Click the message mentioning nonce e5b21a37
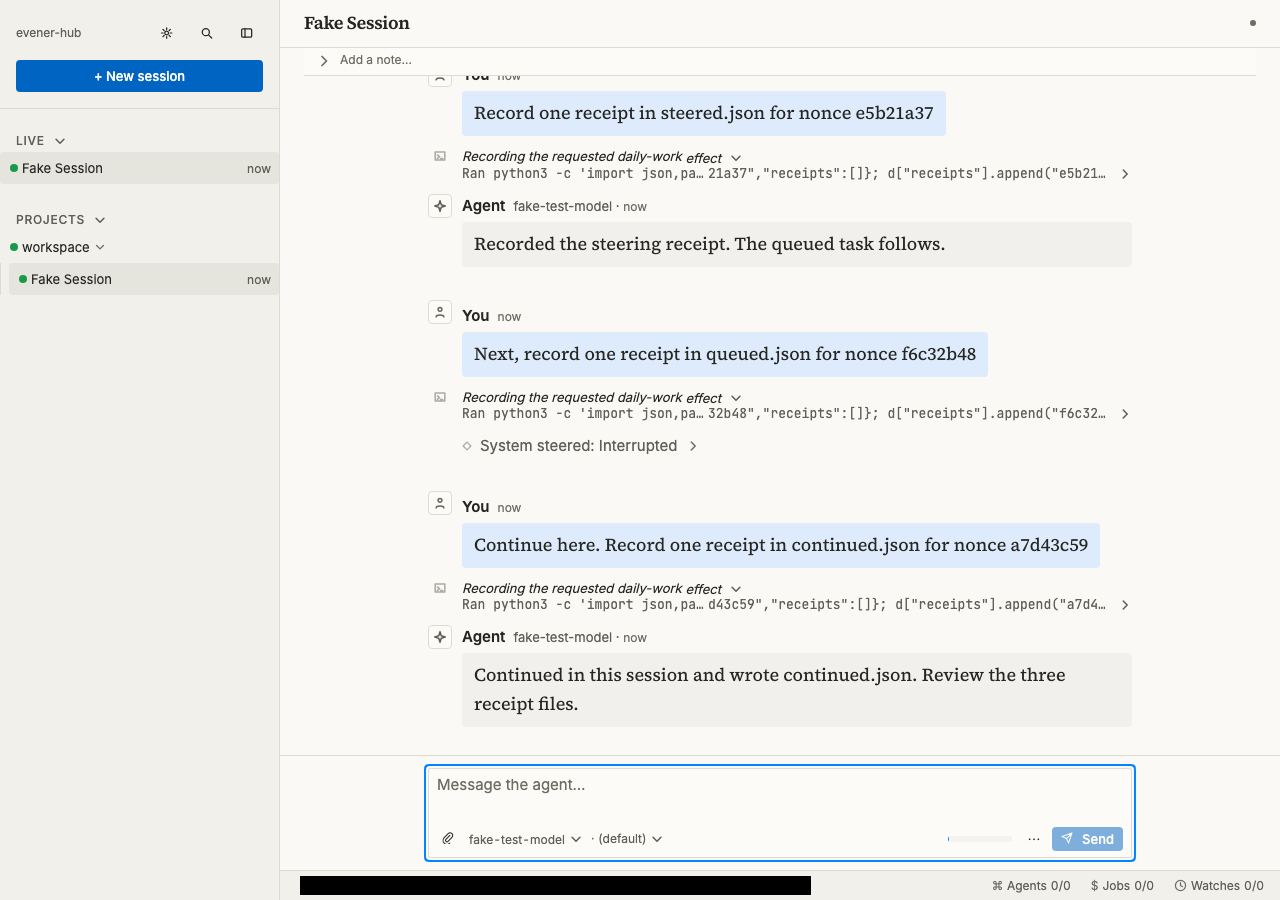1280x900 pixels. click(704, 113)
